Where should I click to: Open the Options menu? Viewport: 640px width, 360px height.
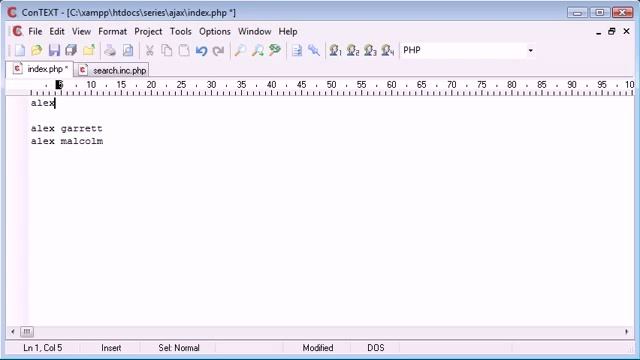click(215, 31)
